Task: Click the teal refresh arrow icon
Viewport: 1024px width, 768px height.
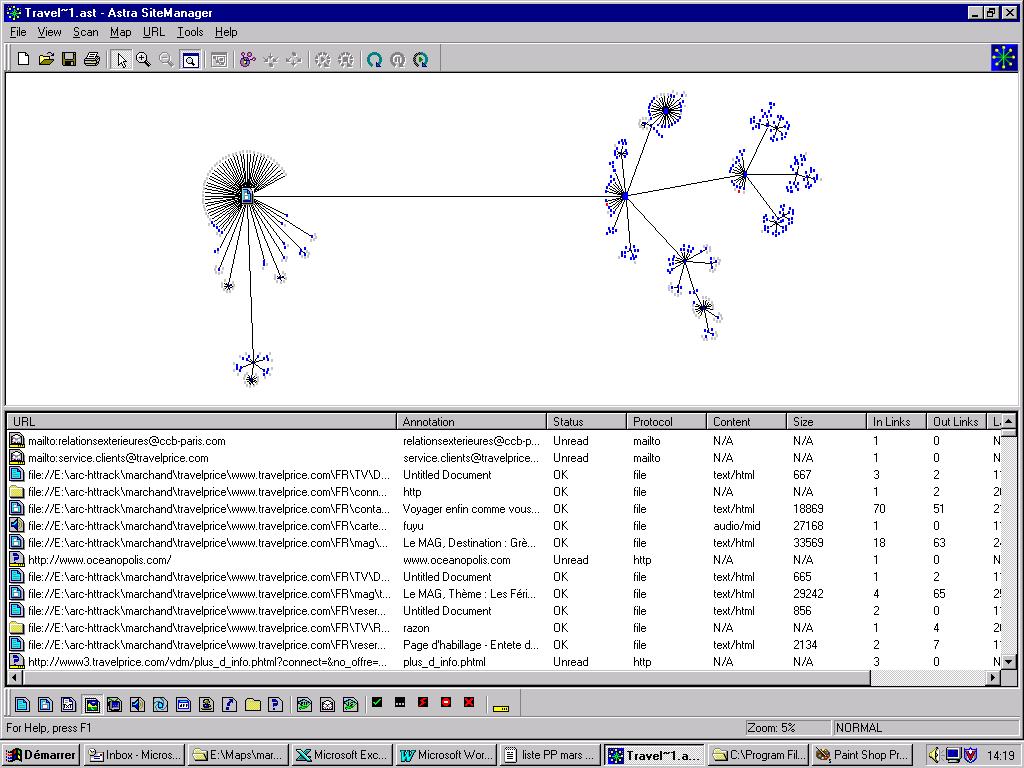Action: [374, 59]
